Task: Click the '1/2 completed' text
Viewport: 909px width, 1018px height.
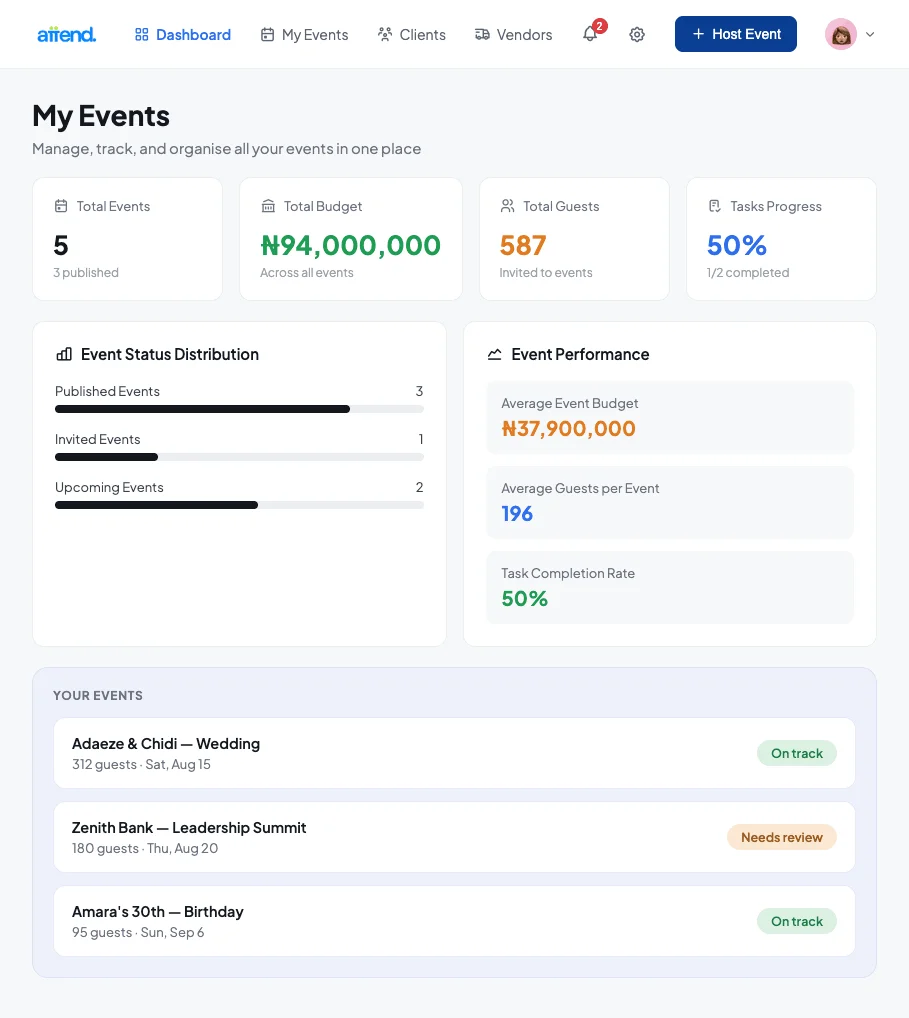Action: pyautogui.click(x=748, y=273)
